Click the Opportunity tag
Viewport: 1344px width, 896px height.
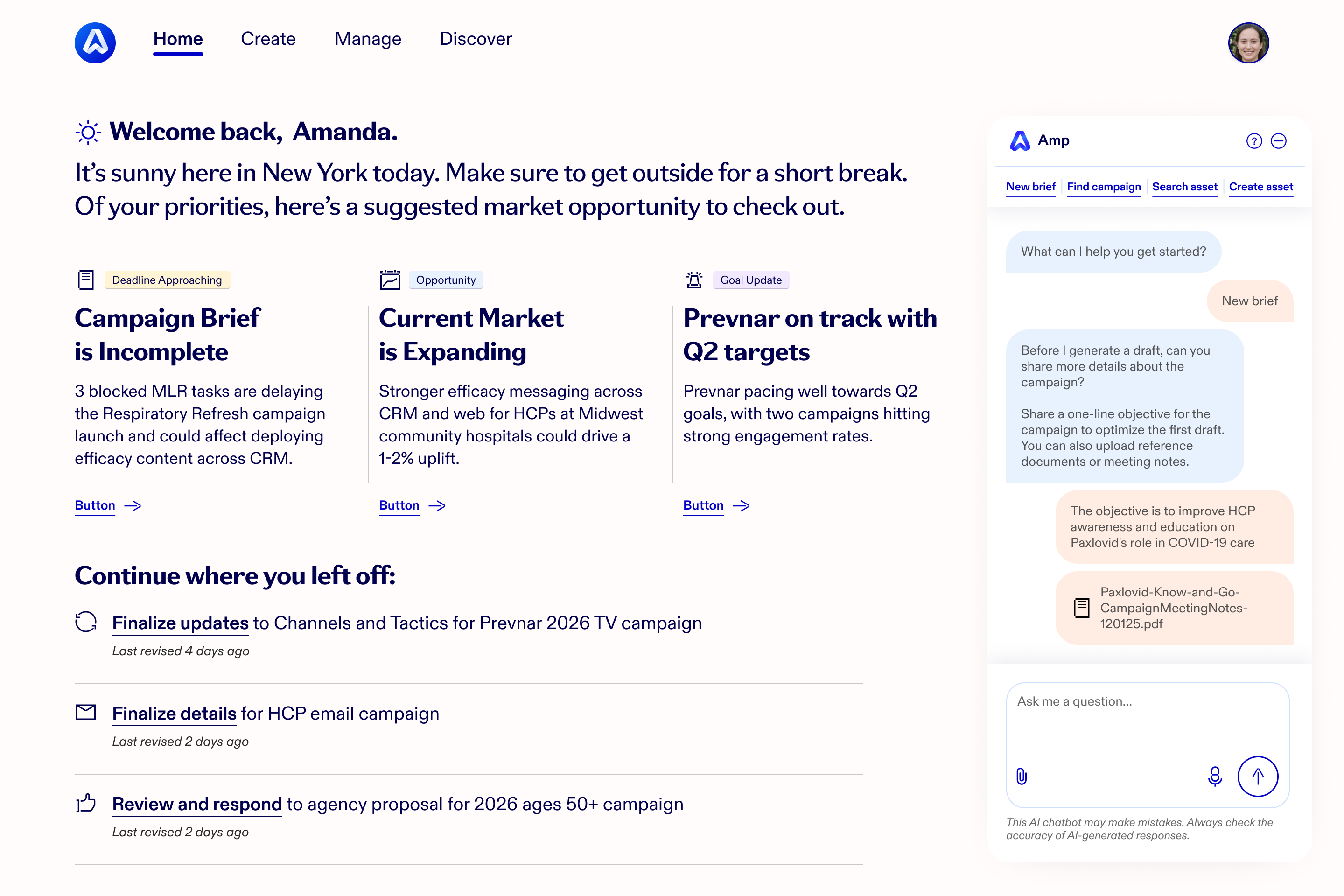click(446, 280)
